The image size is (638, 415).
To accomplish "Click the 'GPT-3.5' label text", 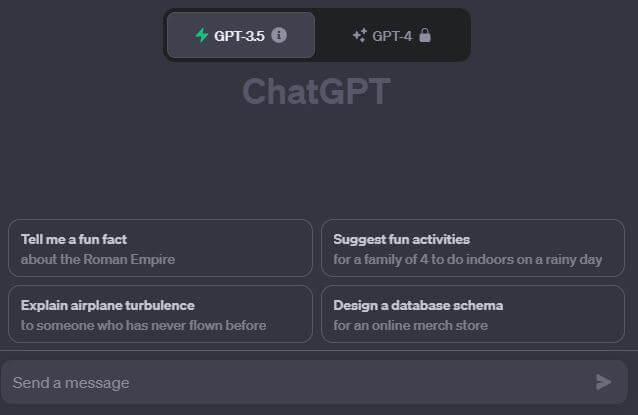I will coord(239,36).
